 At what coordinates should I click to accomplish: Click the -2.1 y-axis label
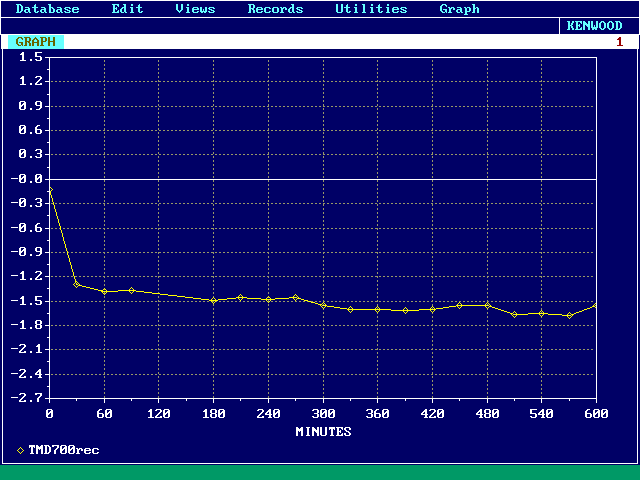pos(27,349)
